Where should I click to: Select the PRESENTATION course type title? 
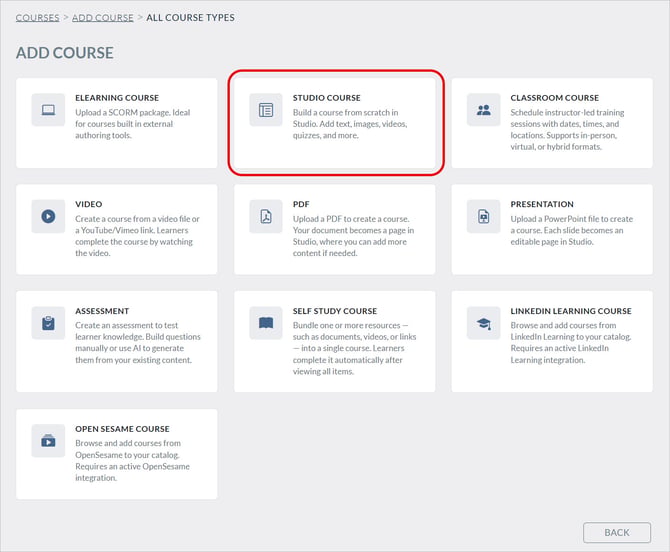542,204
